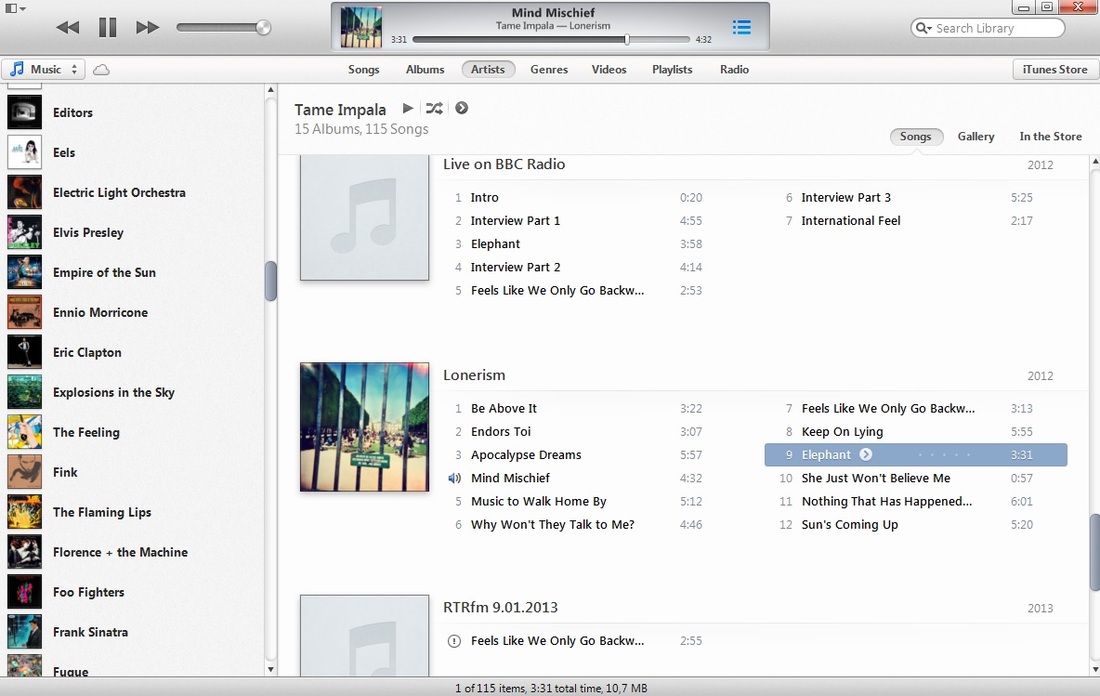Switch to Gallery view

point(976,136)
